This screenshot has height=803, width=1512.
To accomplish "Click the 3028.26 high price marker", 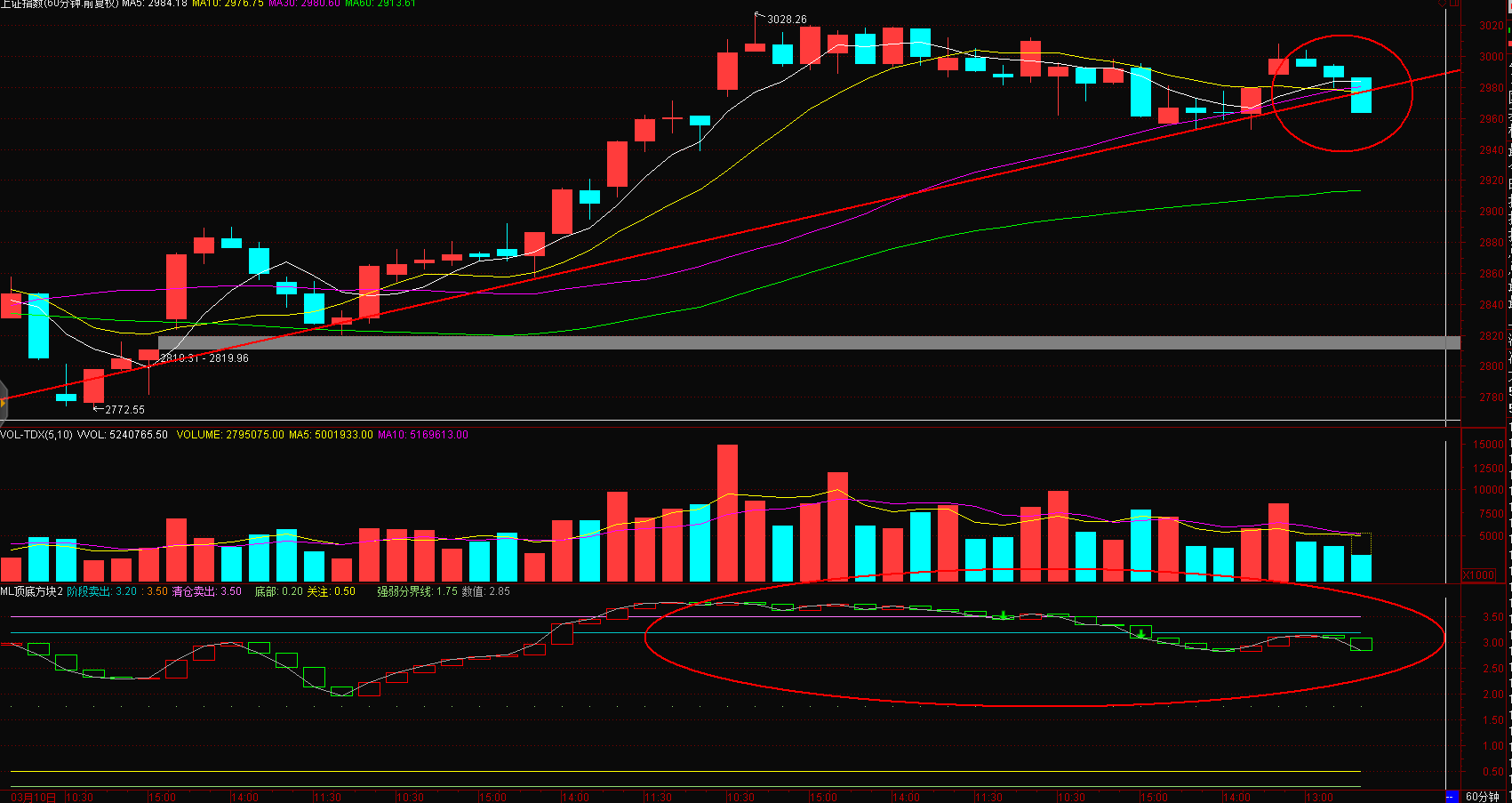I will coord(787,19).
